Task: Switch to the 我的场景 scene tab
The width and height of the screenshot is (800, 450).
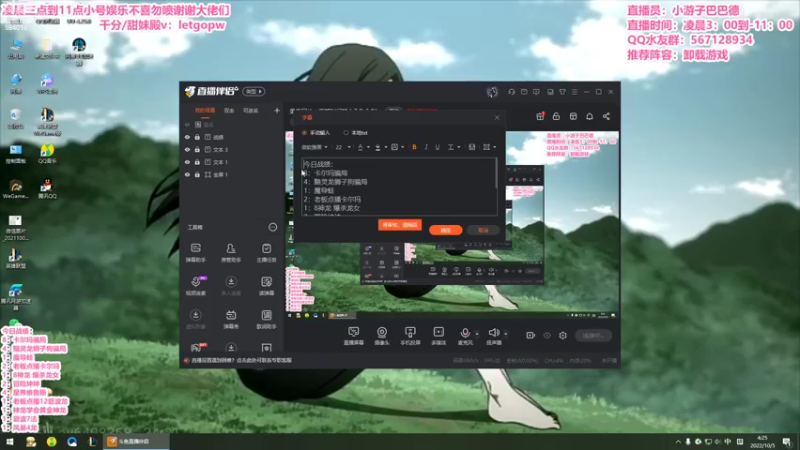Action: coord(205,111)
